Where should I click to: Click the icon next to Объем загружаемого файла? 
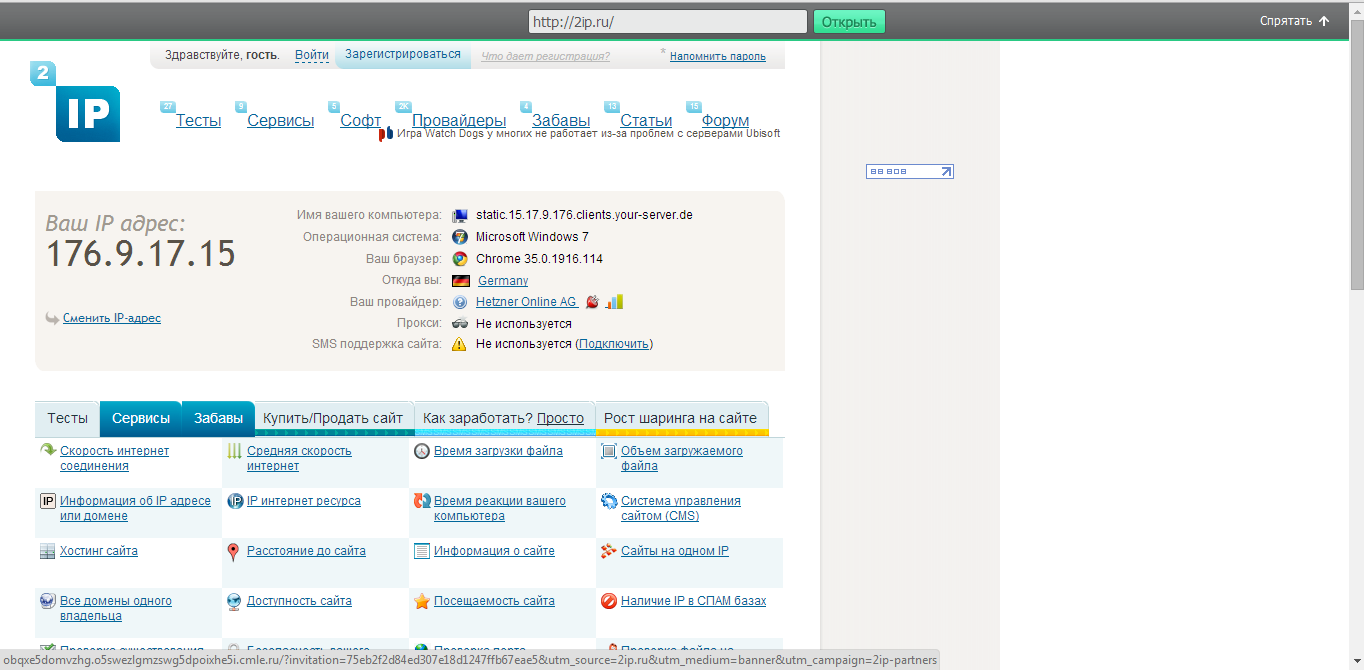click(608, 451)
